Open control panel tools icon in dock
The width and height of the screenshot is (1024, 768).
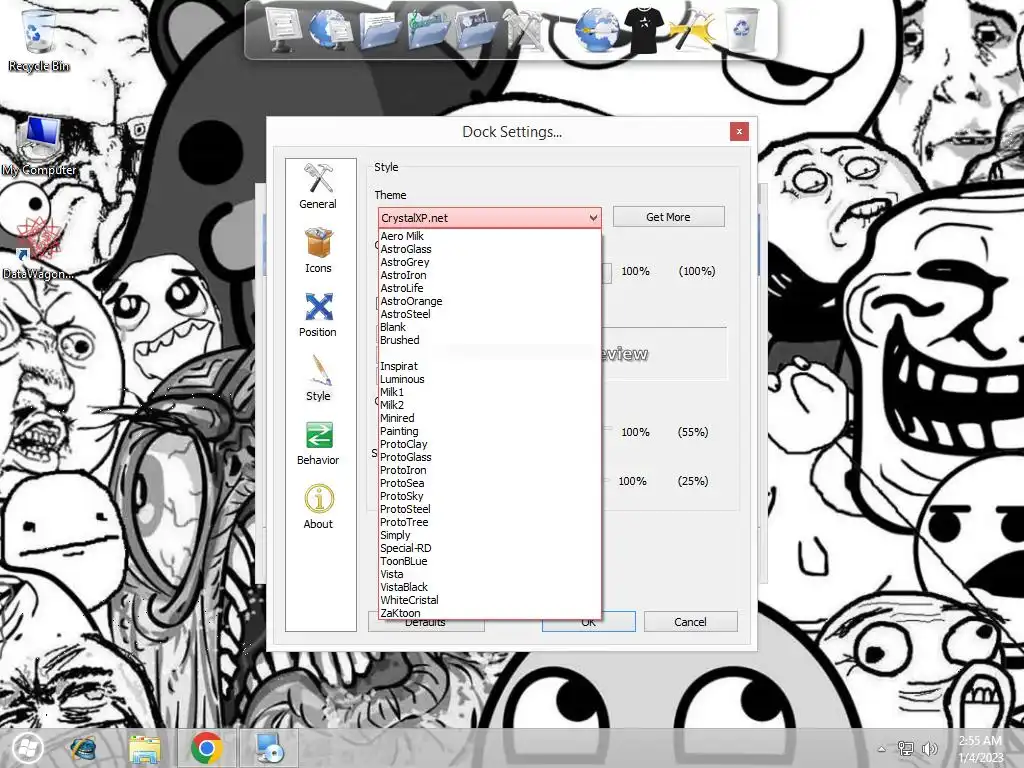tap(524, 29)
